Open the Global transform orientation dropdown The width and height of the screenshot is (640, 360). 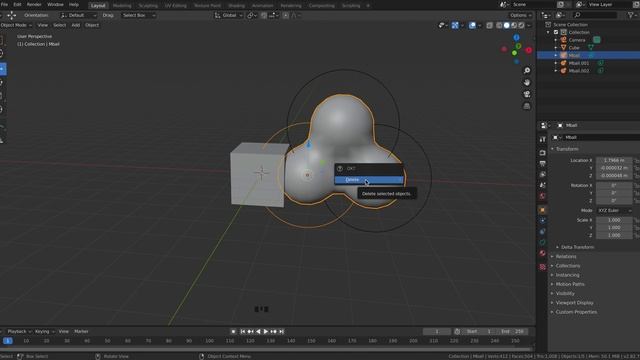tap(228, 15)
